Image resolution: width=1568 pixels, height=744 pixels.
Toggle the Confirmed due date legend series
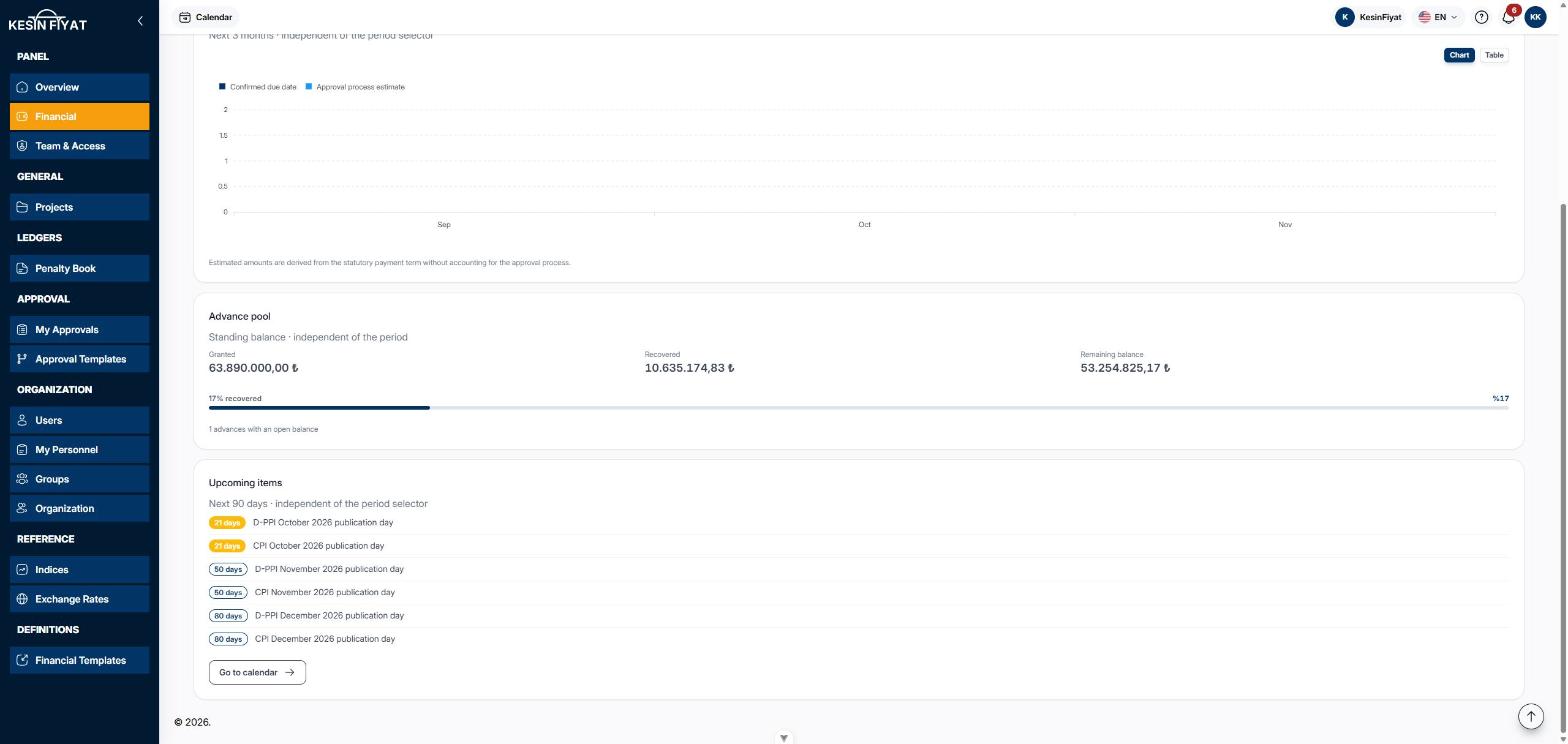pyautogui.click(x=258, y=87)
